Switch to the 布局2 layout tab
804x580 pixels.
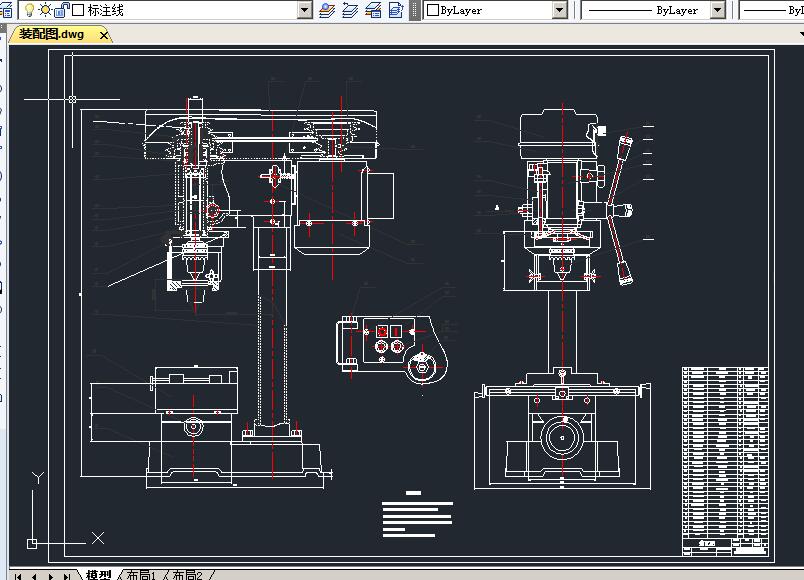coord(187,575)
